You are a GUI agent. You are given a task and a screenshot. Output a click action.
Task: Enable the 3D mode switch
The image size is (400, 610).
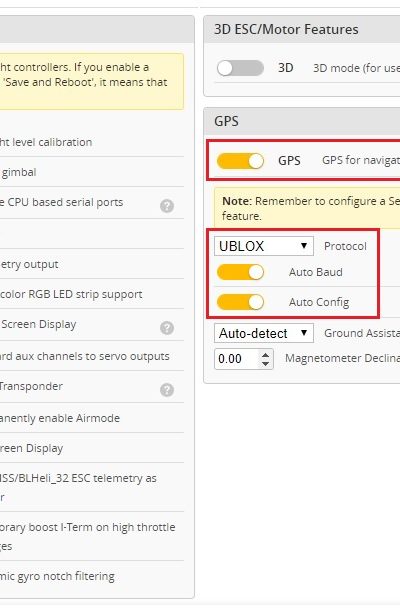coord(240,68)
